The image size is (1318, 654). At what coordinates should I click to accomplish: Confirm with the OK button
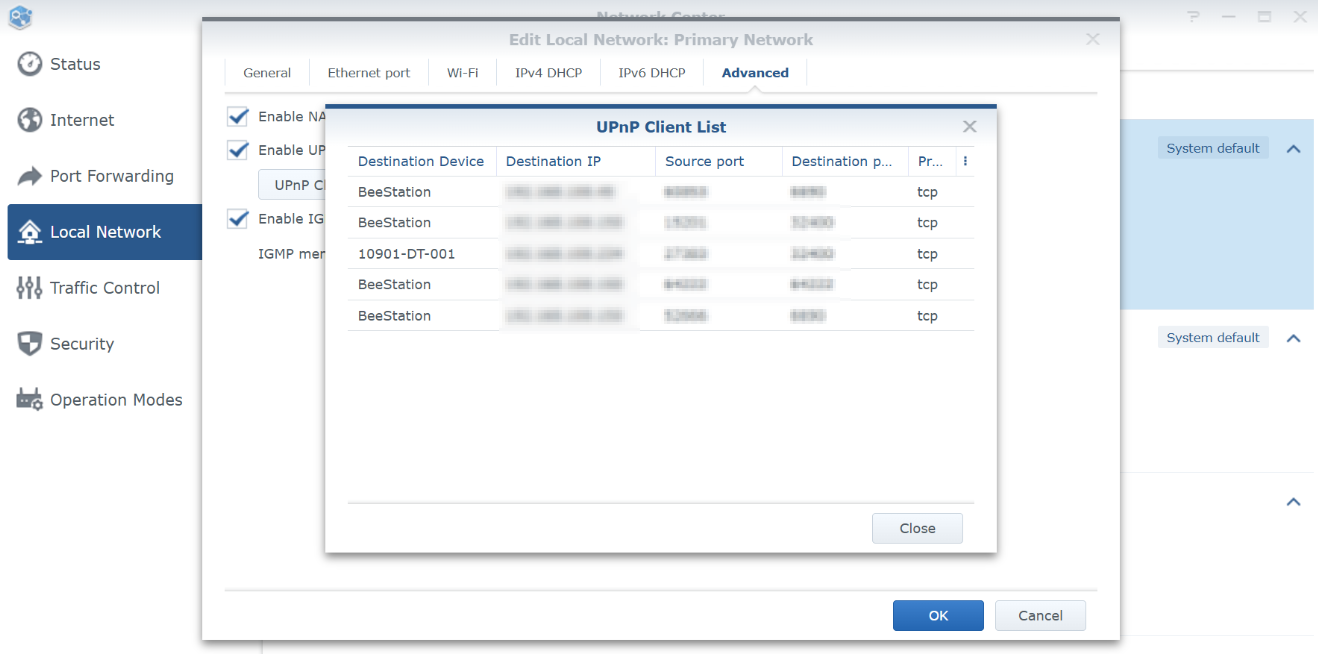pos(938,615)
